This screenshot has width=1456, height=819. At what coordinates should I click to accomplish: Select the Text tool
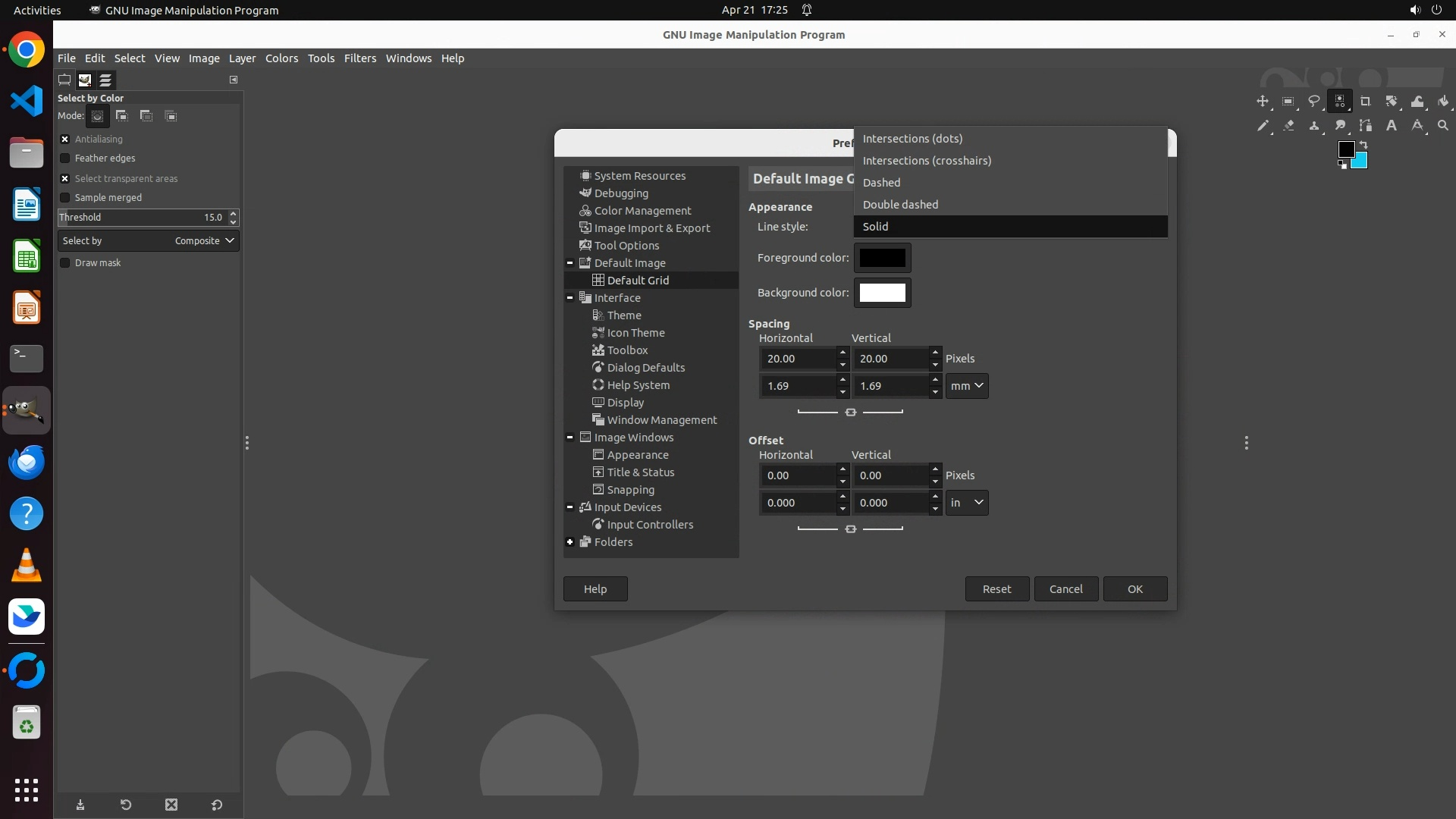(x=1392, y=126)
